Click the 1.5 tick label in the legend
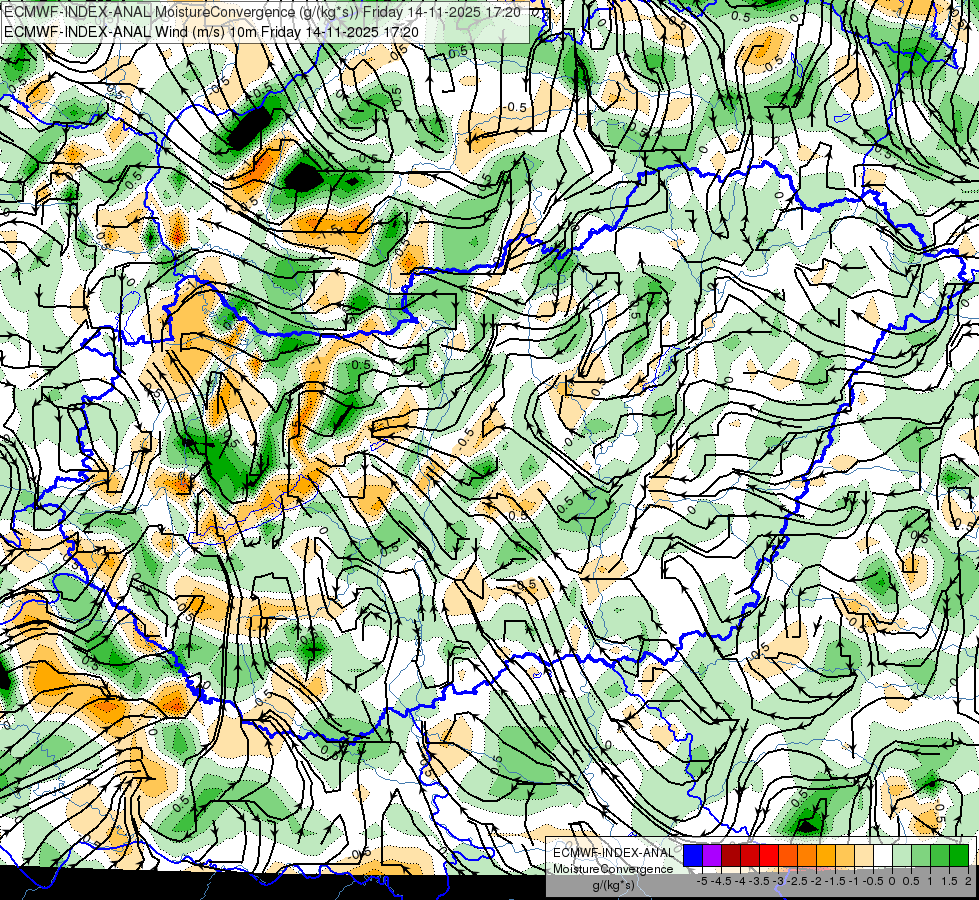The height and width of the screenshot is (900, 979). (x=949, y=881)
